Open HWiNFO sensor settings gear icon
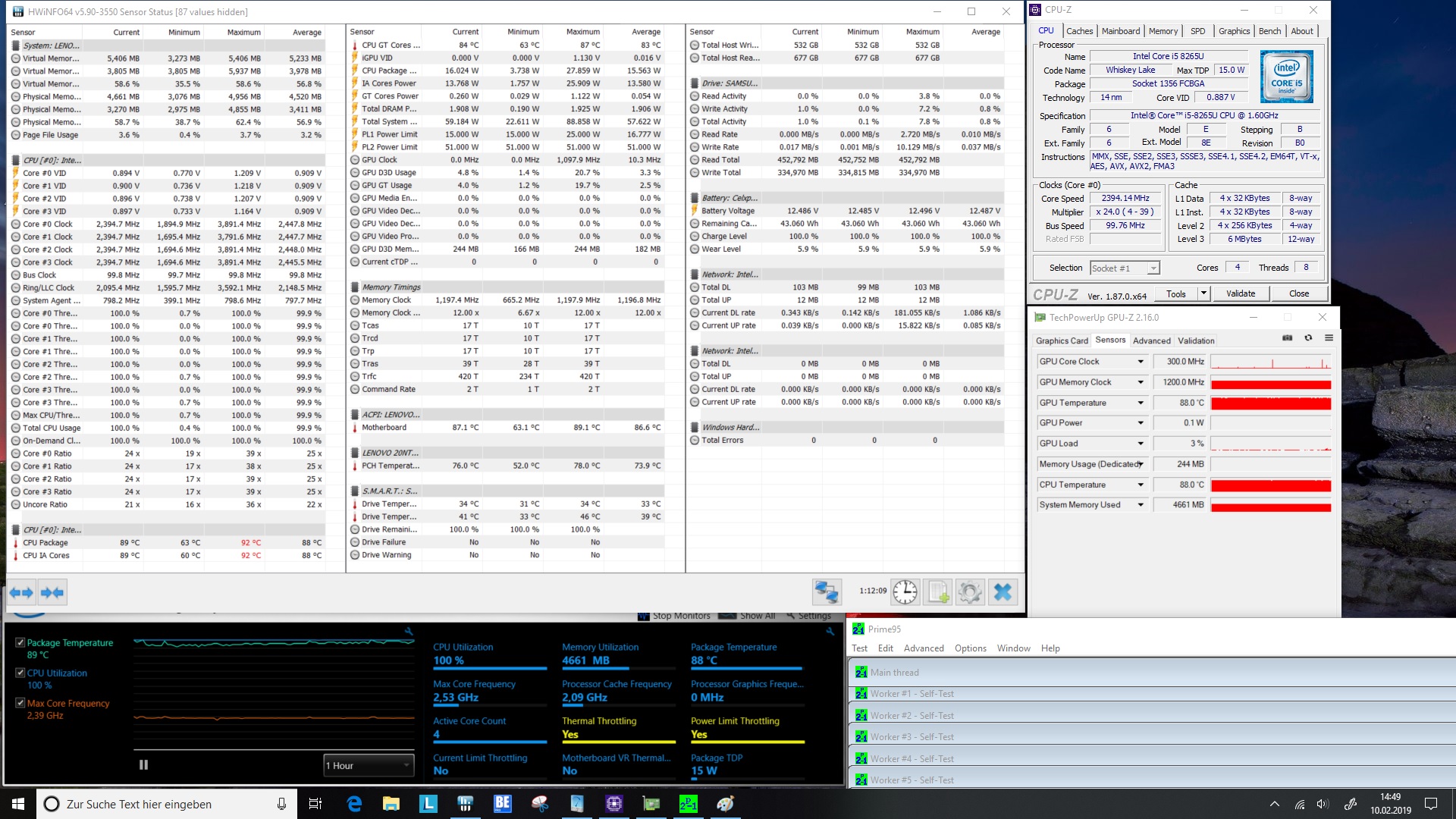The image size is (1456, 819). (x=970, y=591)
